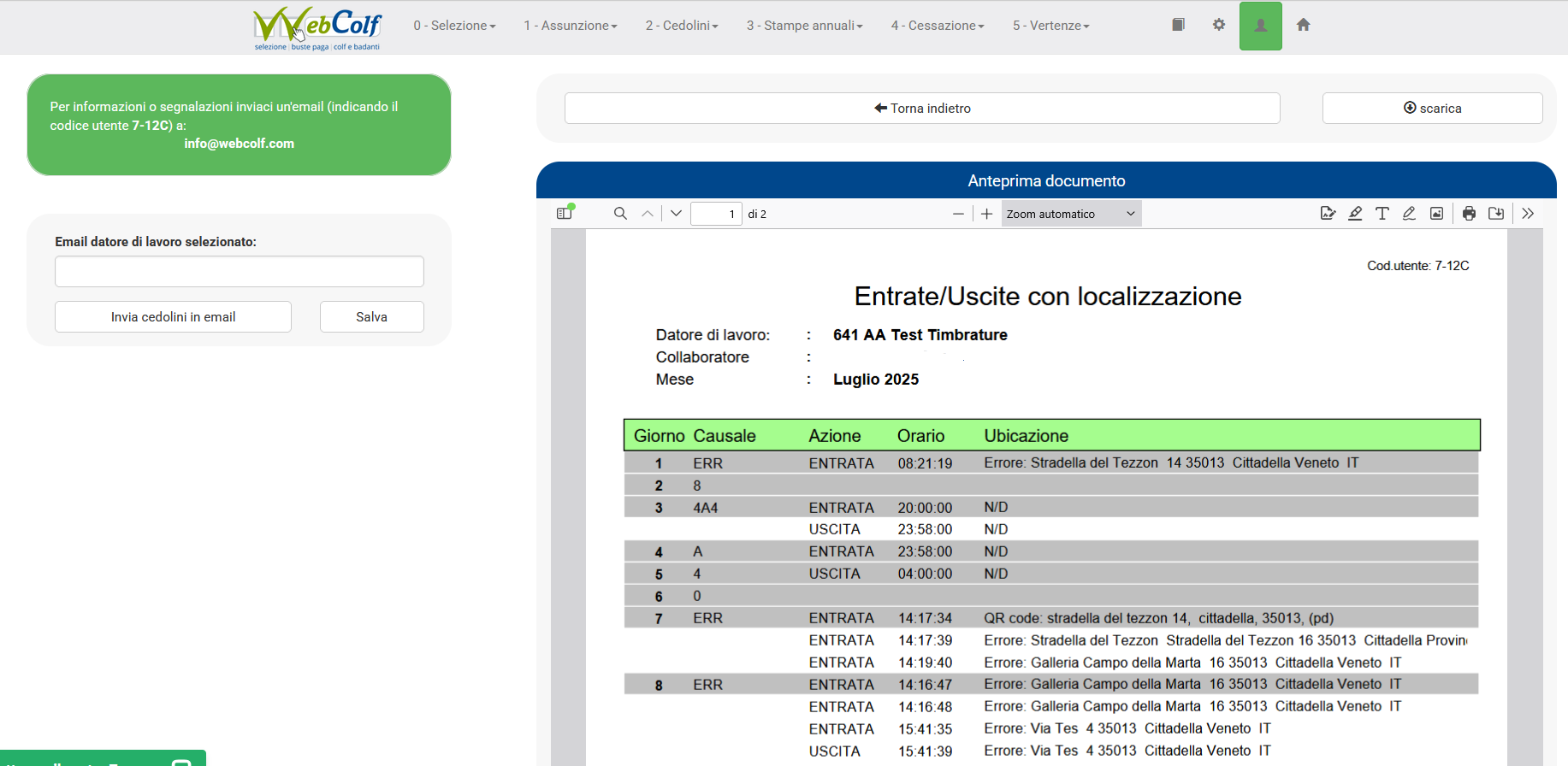Save the PDF with the download icon
Screen dimensions: 1568x766
pyautogui.click(x=1496, y=214)
